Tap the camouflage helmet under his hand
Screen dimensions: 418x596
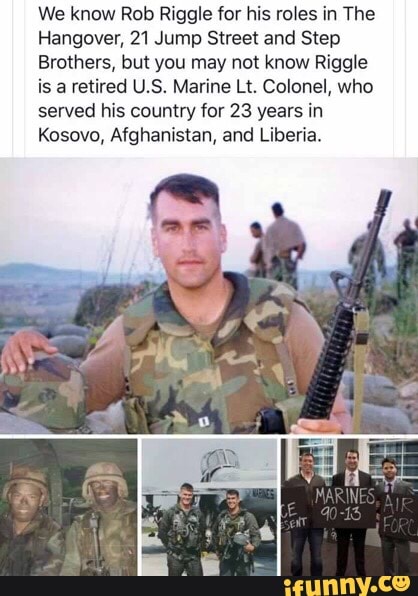44,389
